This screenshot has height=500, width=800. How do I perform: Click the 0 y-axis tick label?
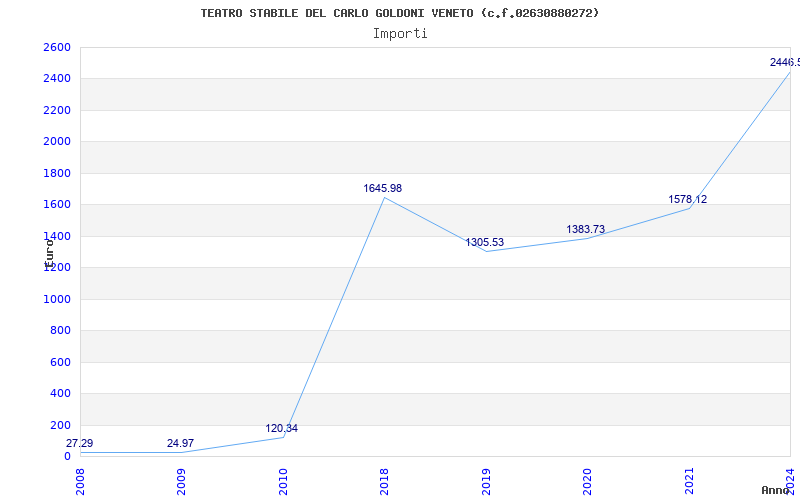coord(67,456)
